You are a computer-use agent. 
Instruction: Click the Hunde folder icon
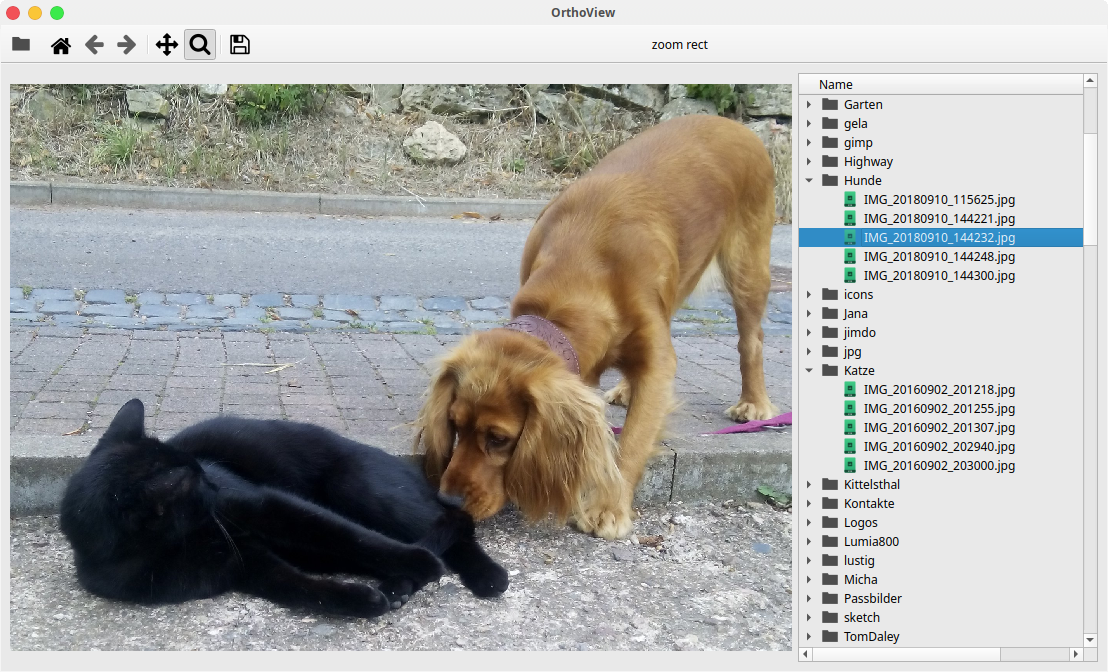(830, 181)
